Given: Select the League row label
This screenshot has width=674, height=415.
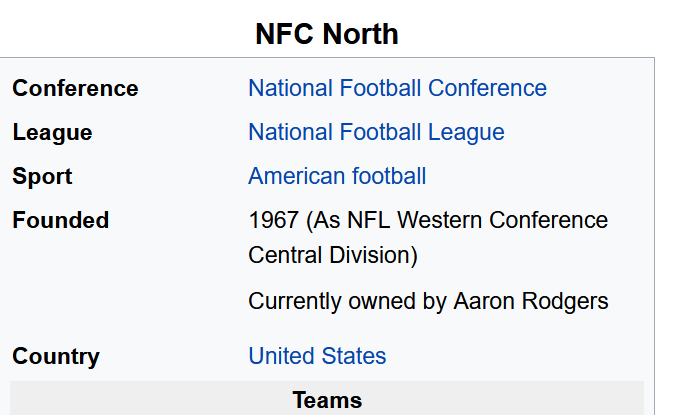Looking at the screenshot, I should coord(52,132).
